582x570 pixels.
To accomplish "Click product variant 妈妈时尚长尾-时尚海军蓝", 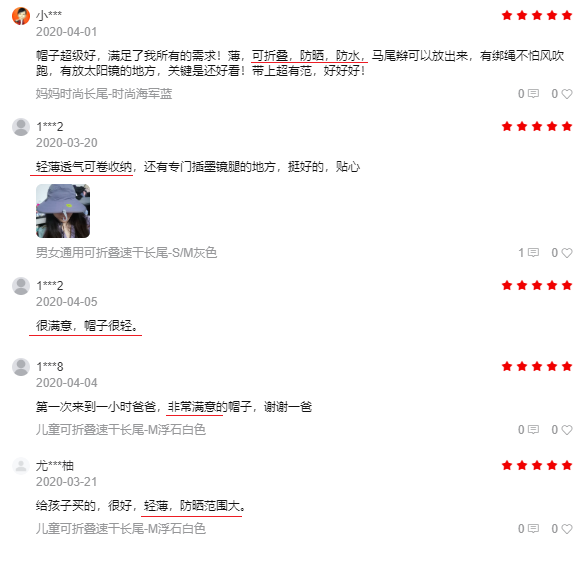I will coord(104,94).
